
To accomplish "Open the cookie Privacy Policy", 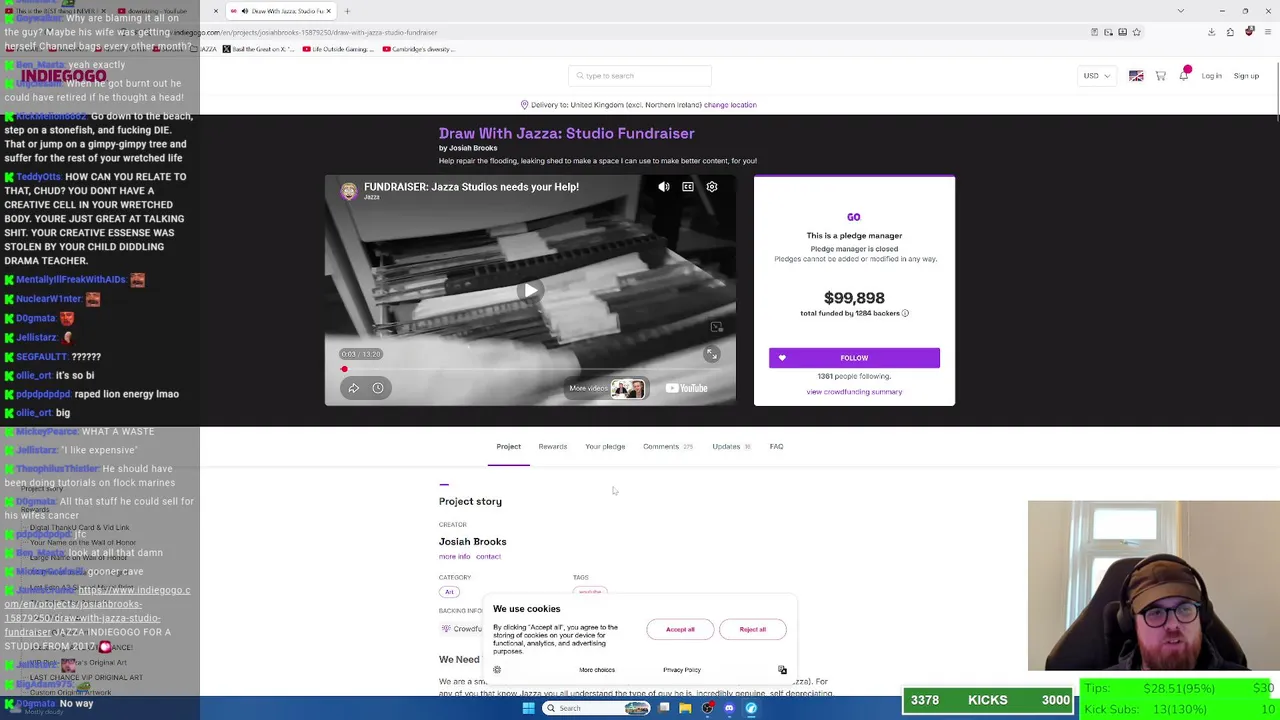I will pos(682,670).
